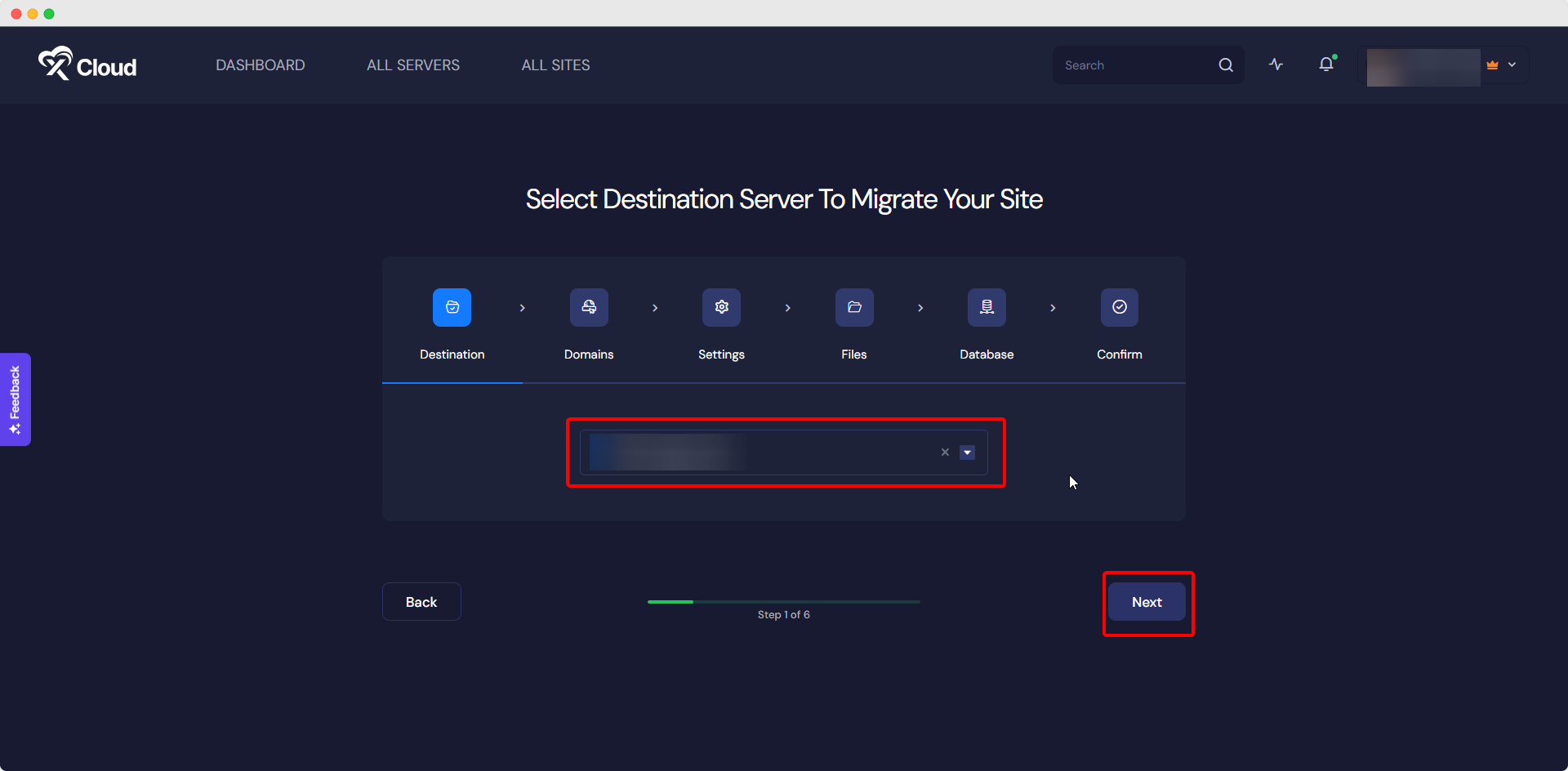This screenshot has height=771, width=1568.
Task: Navigate to ALL SITES
Action: (555, 65)
